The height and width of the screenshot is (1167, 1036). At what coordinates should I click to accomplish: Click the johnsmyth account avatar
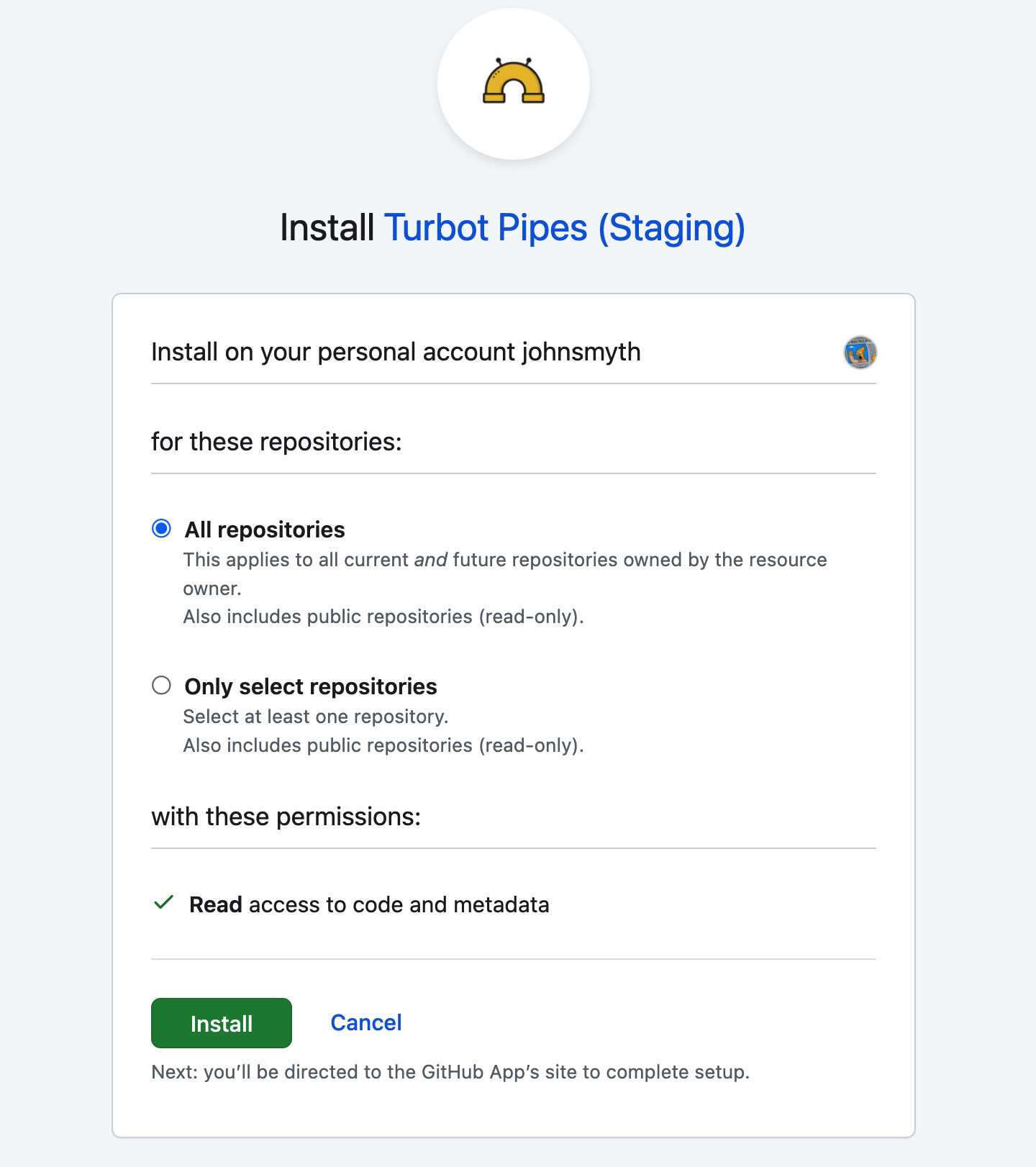[860, 353]
